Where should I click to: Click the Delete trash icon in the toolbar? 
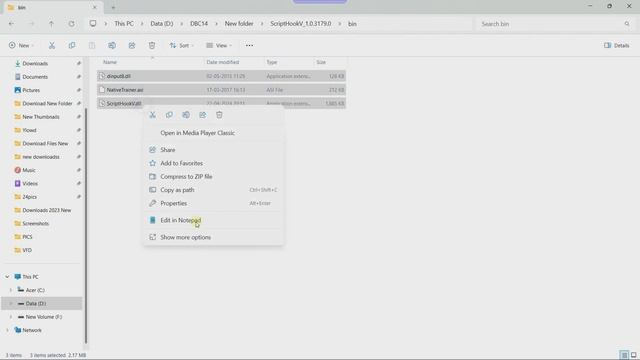[x=152, y=45]
